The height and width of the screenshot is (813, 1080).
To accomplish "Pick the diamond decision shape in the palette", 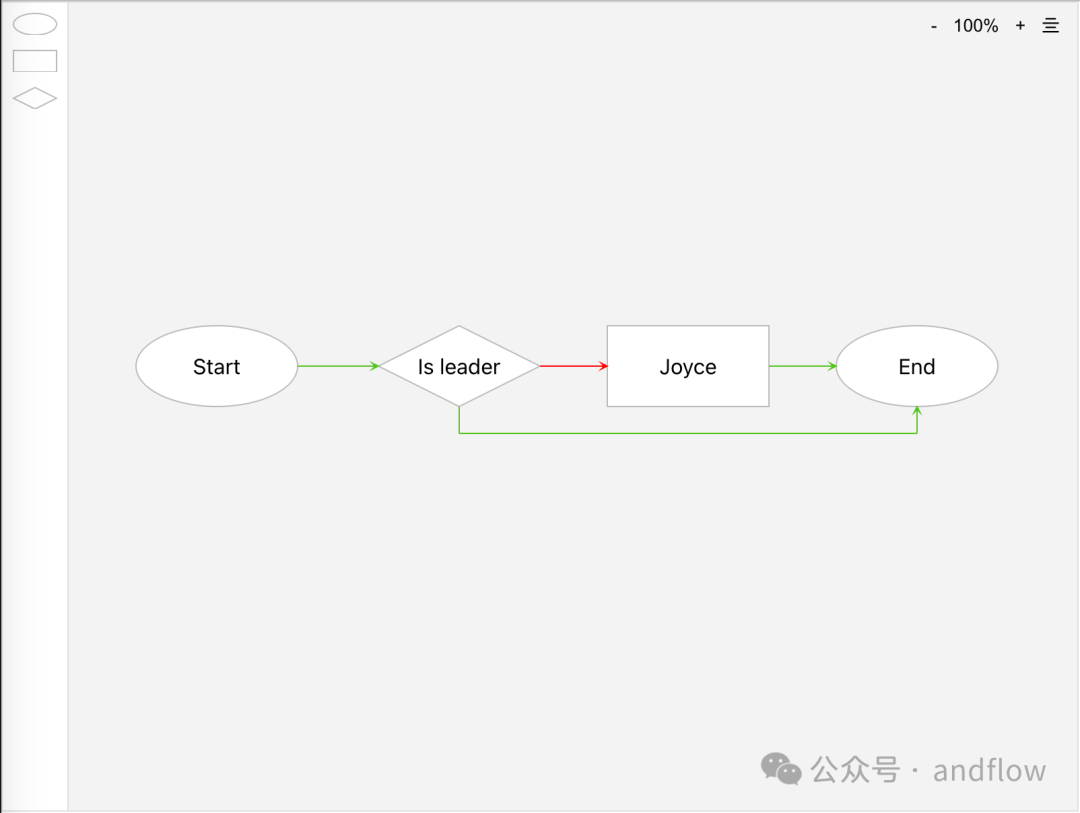I will coord(35,98).
